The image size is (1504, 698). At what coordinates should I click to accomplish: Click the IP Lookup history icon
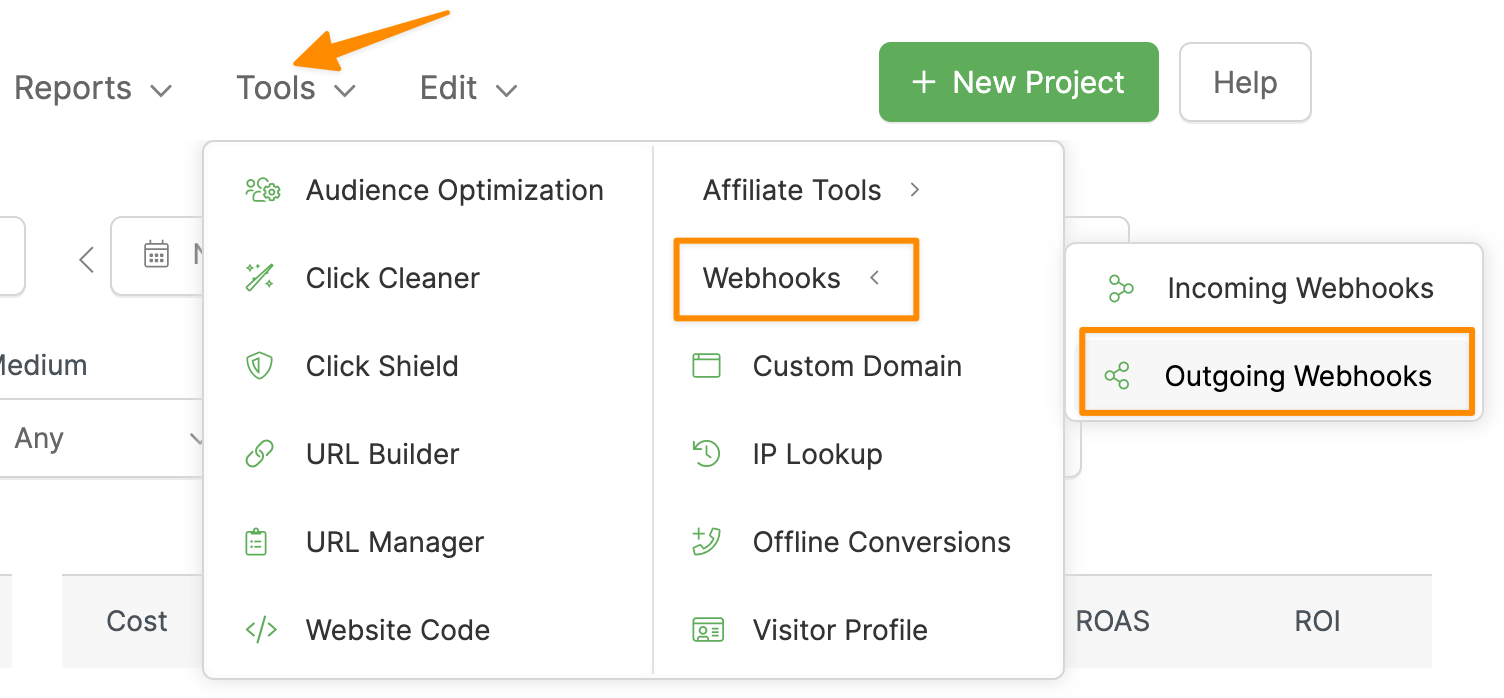(x=707, y=454)
